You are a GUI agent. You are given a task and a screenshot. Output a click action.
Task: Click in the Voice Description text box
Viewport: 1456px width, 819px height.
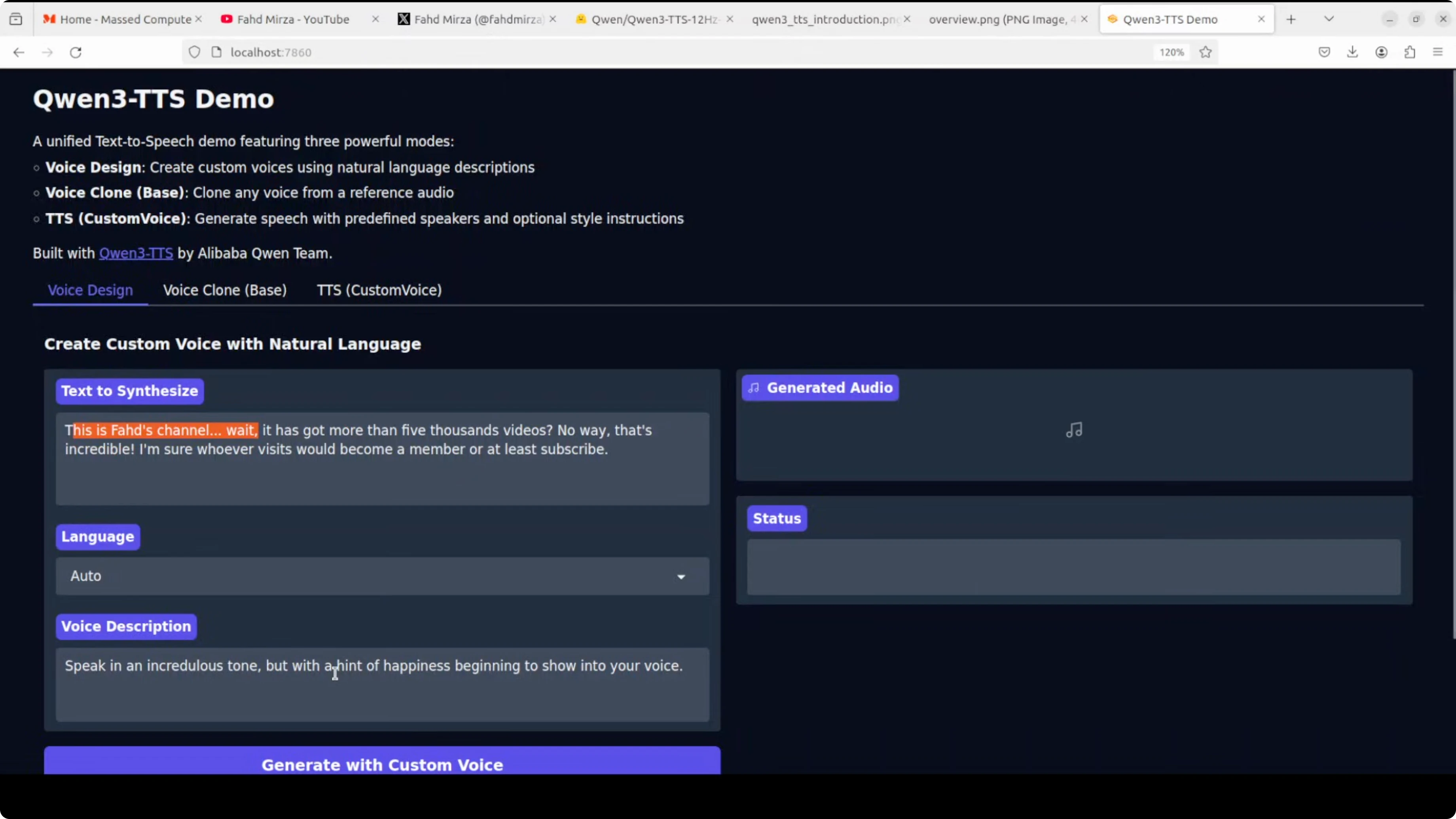[382, 684]
